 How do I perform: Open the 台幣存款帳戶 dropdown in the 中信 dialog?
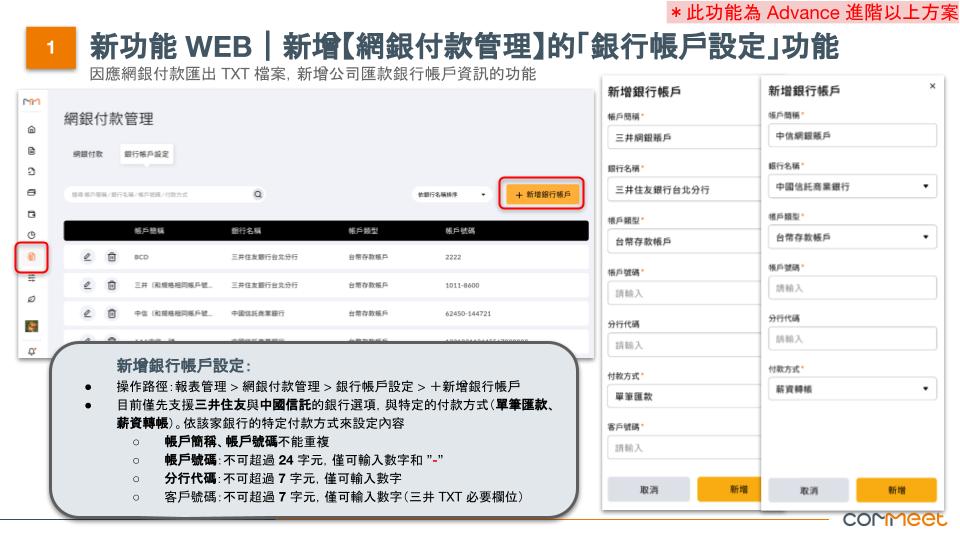(x=852, y=237)
